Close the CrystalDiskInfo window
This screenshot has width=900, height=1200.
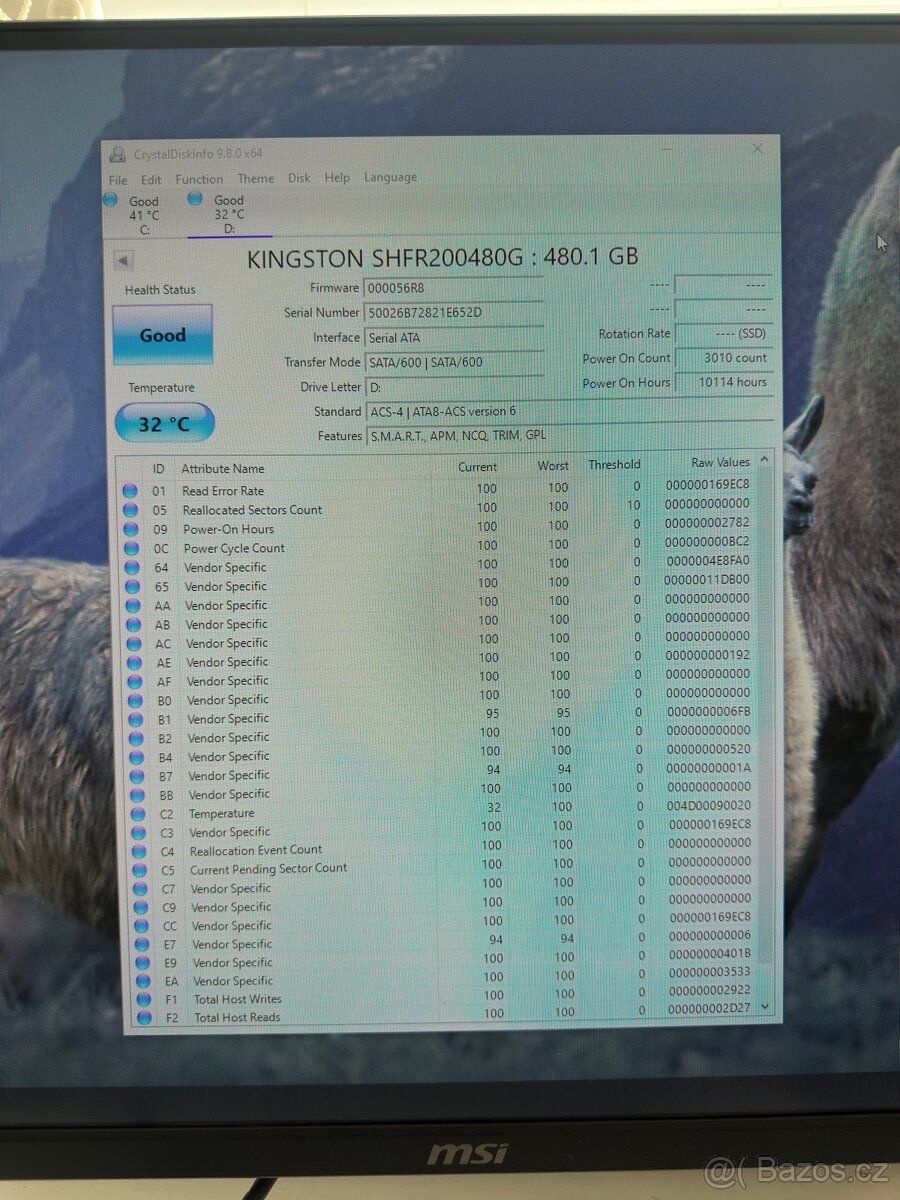click(757, 148)
